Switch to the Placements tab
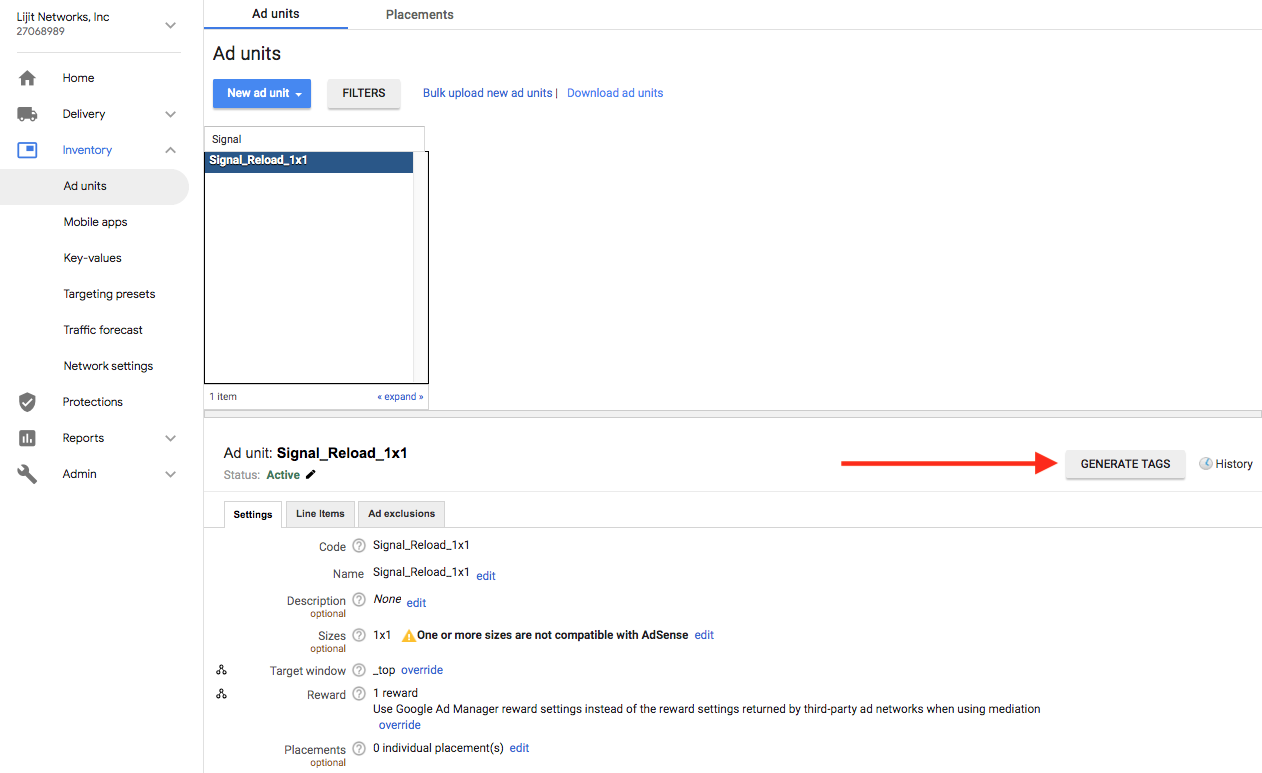The image size is (1262, 773). (x=419, y=15)
